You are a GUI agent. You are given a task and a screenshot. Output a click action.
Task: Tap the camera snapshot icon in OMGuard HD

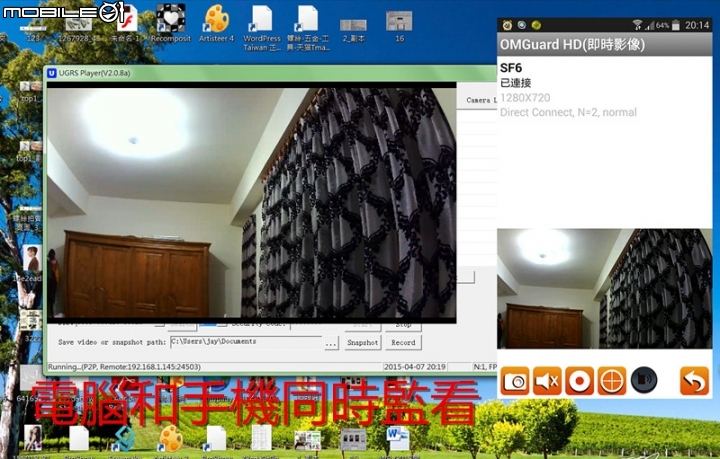pos(514,381)
